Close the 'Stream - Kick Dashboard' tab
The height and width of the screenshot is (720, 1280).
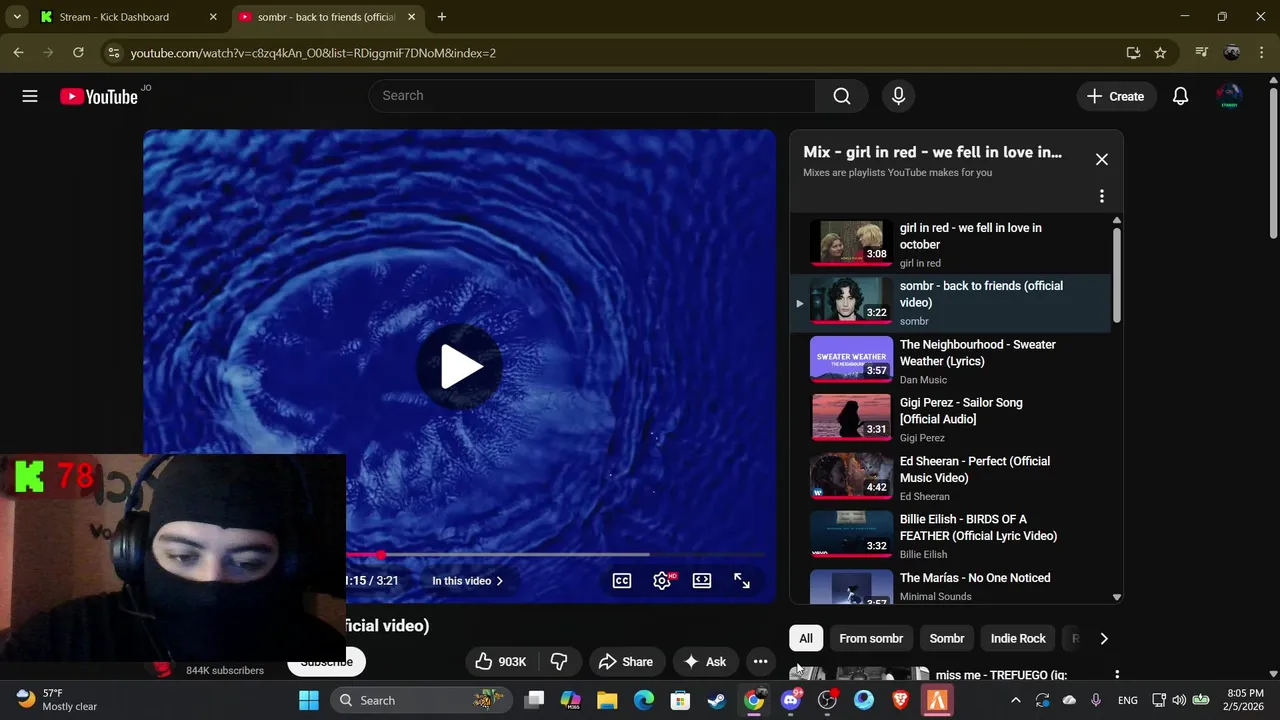(x=213, y=17)
